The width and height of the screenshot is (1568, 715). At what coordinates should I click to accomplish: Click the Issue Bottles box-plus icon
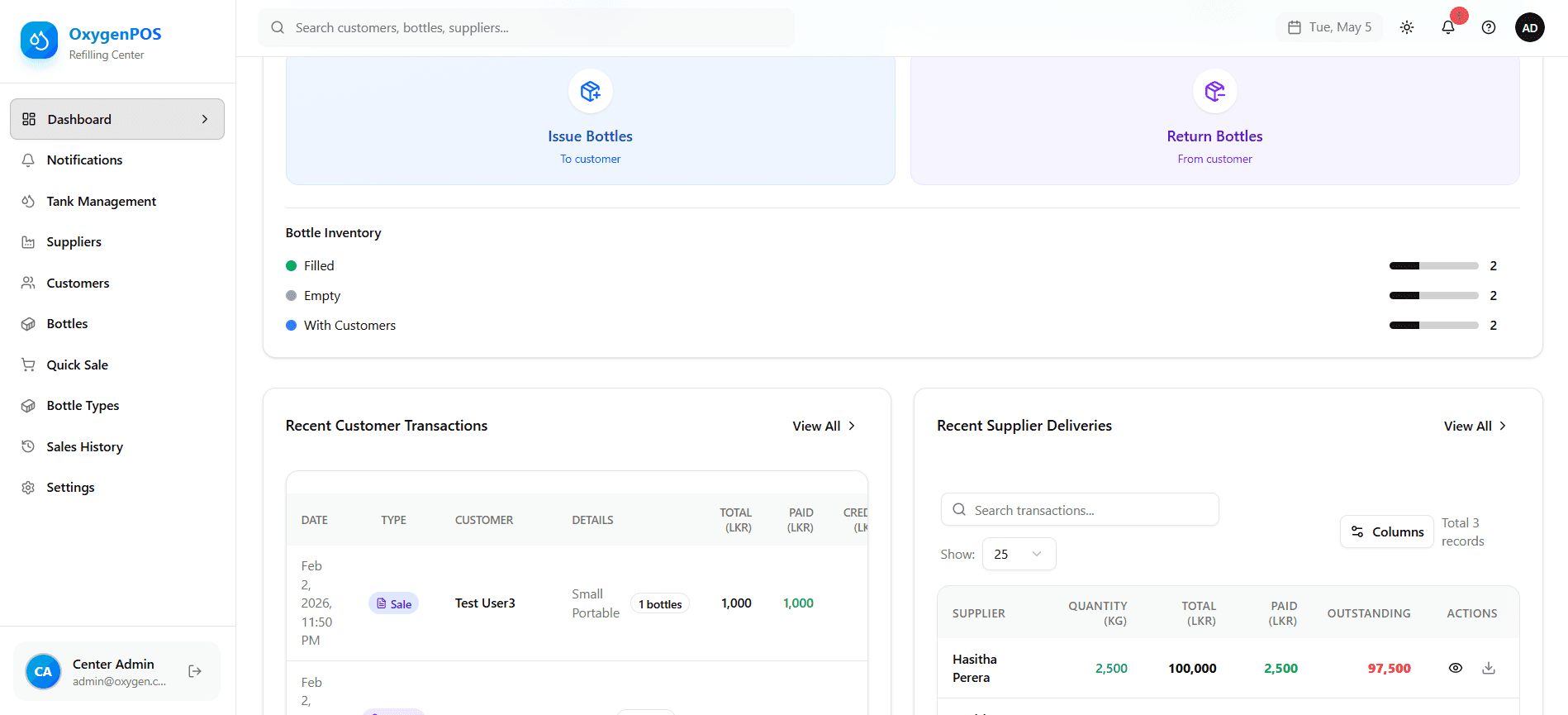(591, 91)
